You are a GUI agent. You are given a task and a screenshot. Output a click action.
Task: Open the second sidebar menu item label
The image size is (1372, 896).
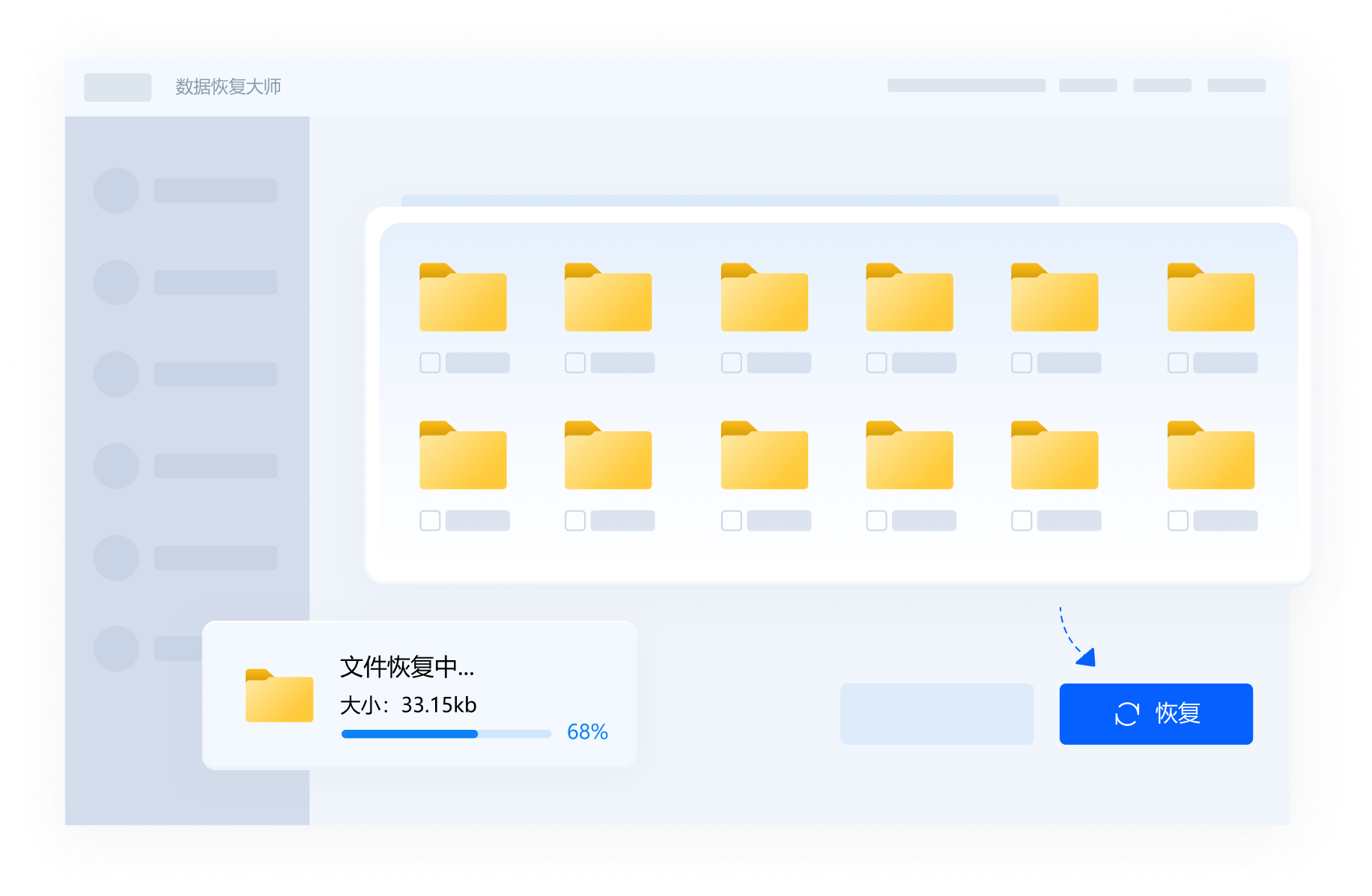tap(216, 282)
